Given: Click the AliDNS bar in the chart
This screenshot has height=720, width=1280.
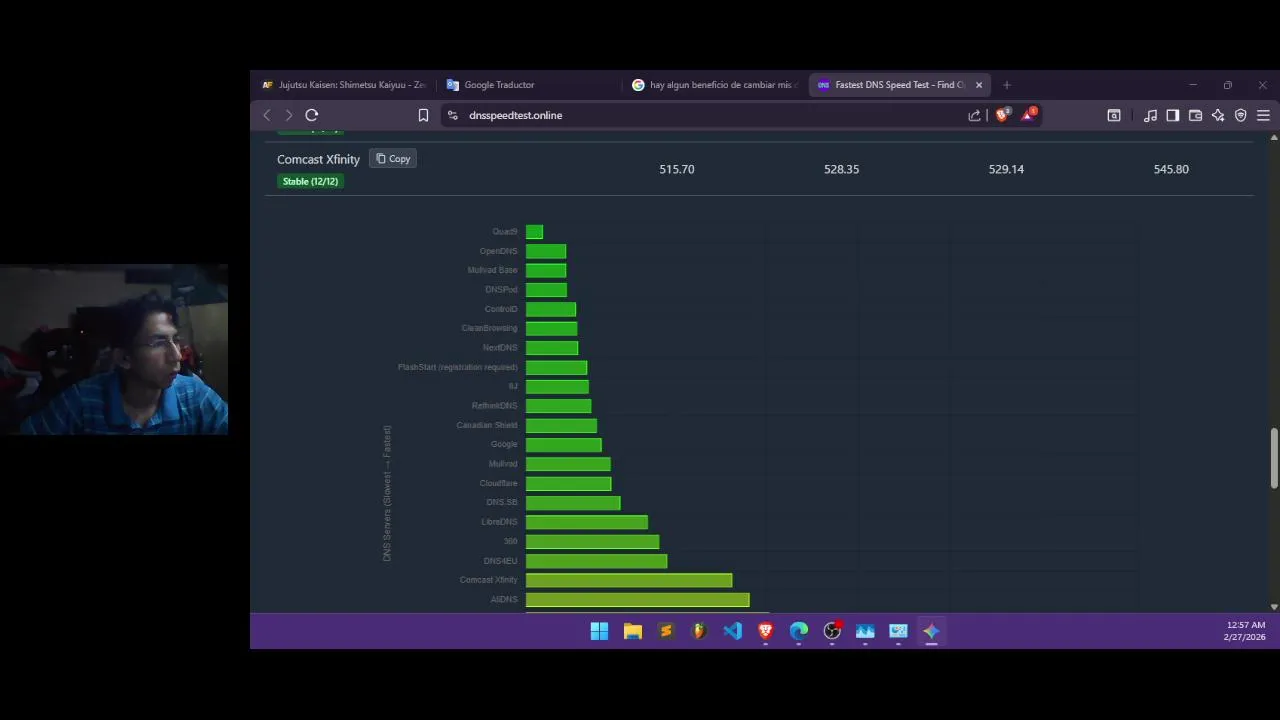Looking at the screenshot, I should [637, 600].
